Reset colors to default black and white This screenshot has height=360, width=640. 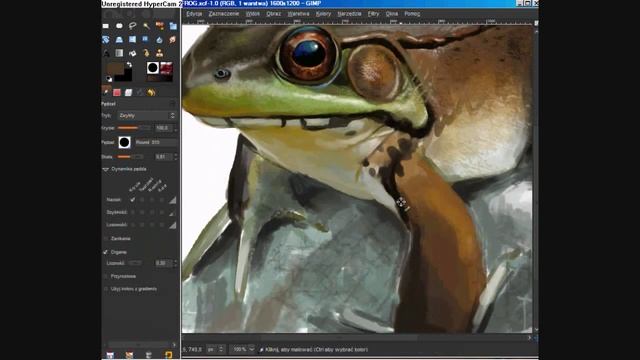109,79
